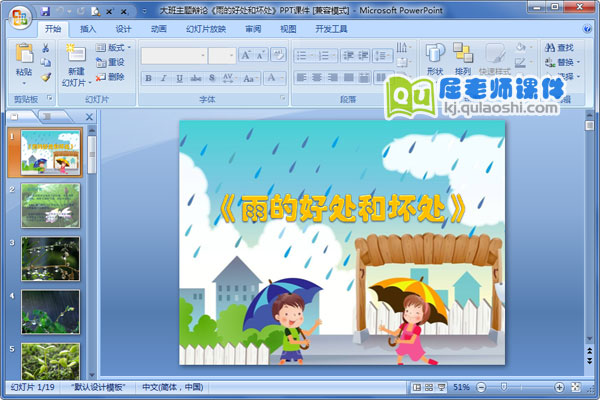600x400 pixels.
Task: Switch to the Insert tab
Action: 88,29
